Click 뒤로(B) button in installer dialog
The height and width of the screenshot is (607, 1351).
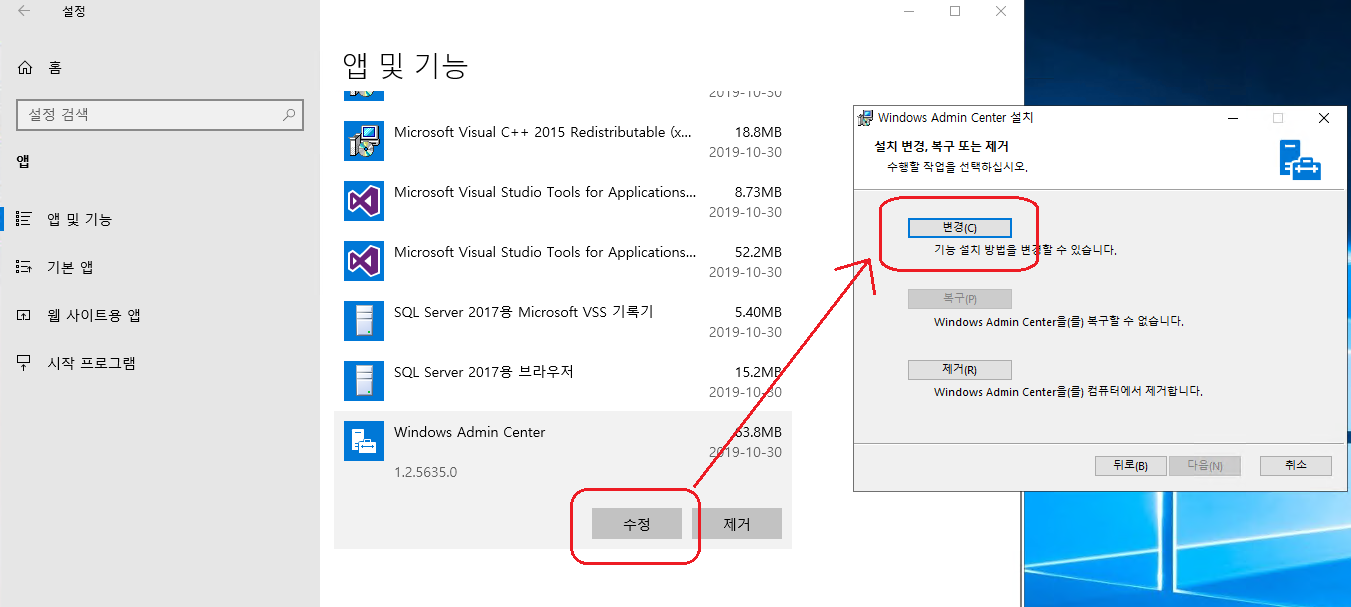(1133, 466)
